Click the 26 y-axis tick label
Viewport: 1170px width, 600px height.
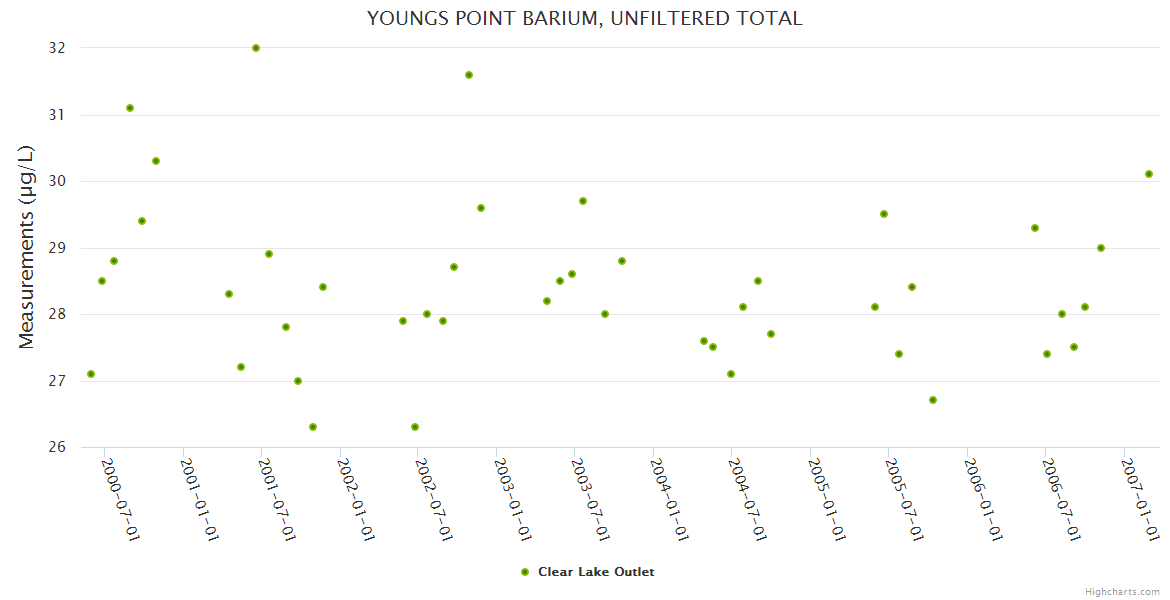pos(56,447)
